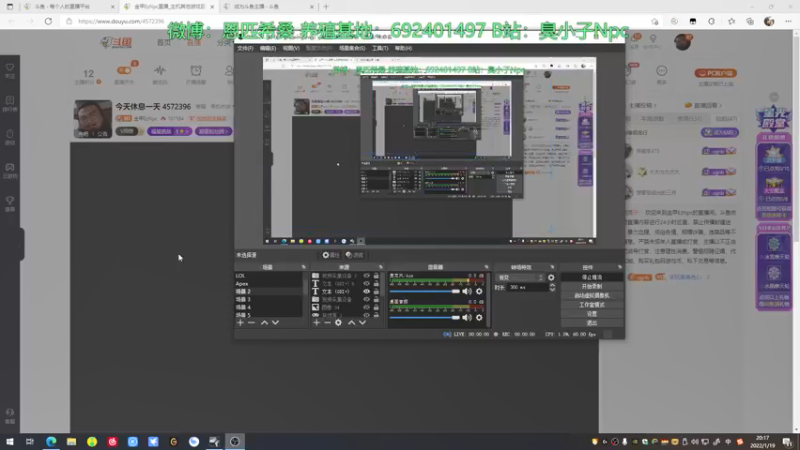Image resolution: width=800 pixels, height=450 pixels.
Task: Pop out the 场景 dock panel
Action: coord(304,267)
